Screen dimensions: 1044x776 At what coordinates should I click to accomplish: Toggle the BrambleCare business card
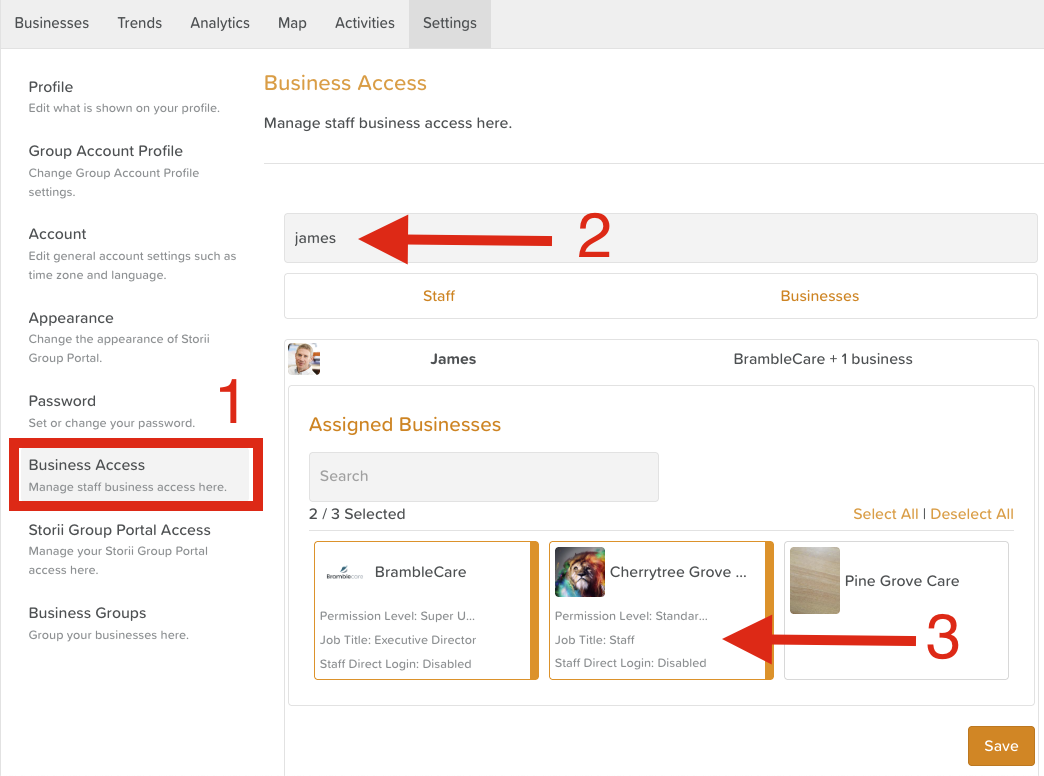click(x=426, y=610)
